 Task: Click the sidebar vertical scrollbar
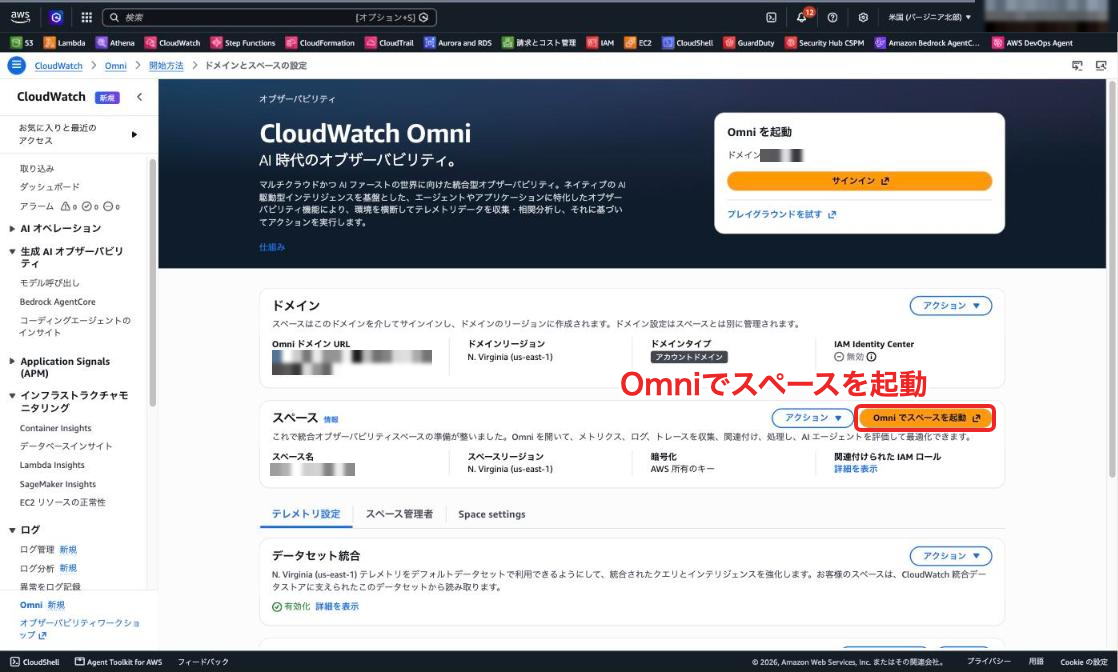[153, 282]
